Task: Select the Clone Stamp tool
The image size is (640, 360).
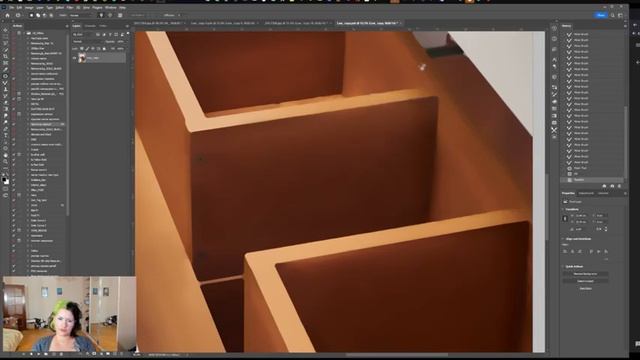Action: tap(5, 89)
